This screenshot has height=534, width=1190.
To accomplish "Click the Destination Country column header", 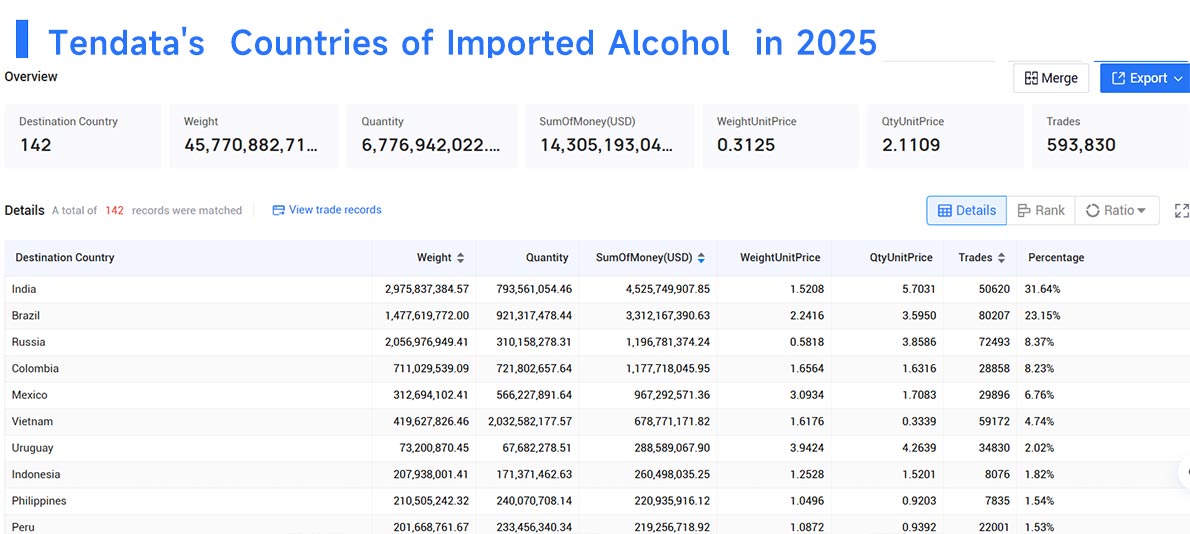I will (65, 258).
